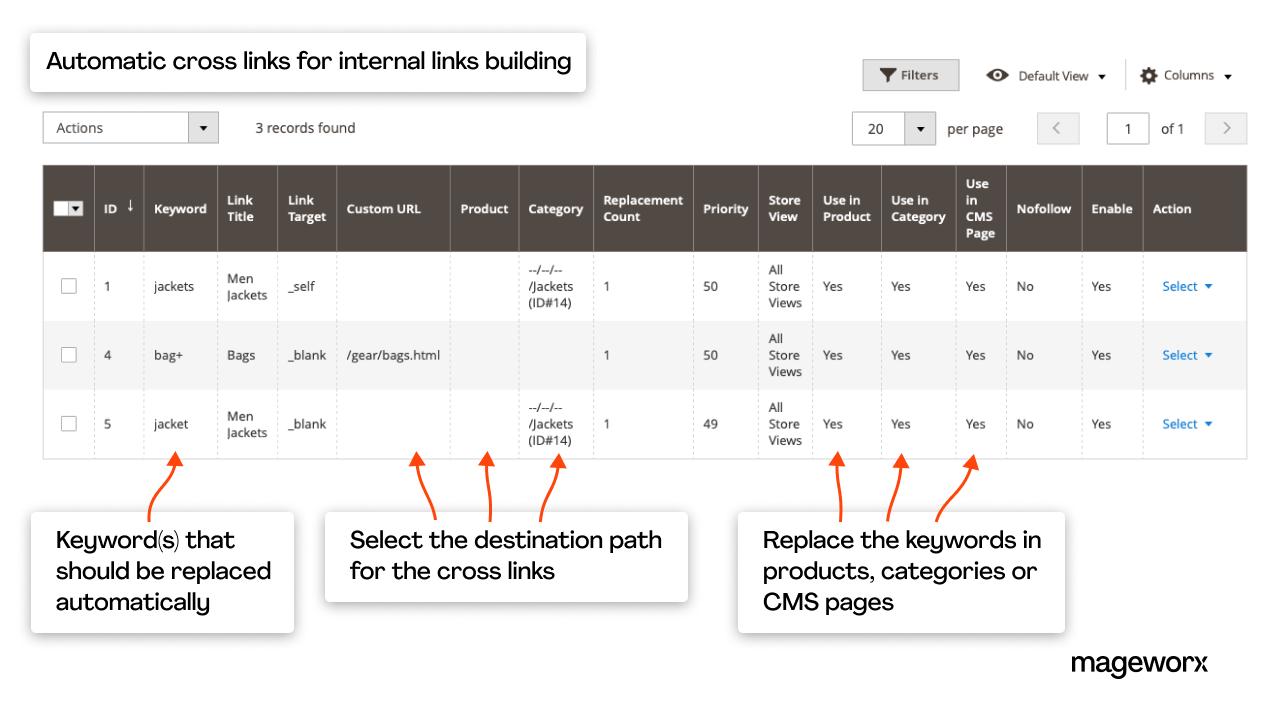Check the row checkbox for keyword bag+
Image resolution: width=1288 pixels, height=728 pixels.
[68, 354]
